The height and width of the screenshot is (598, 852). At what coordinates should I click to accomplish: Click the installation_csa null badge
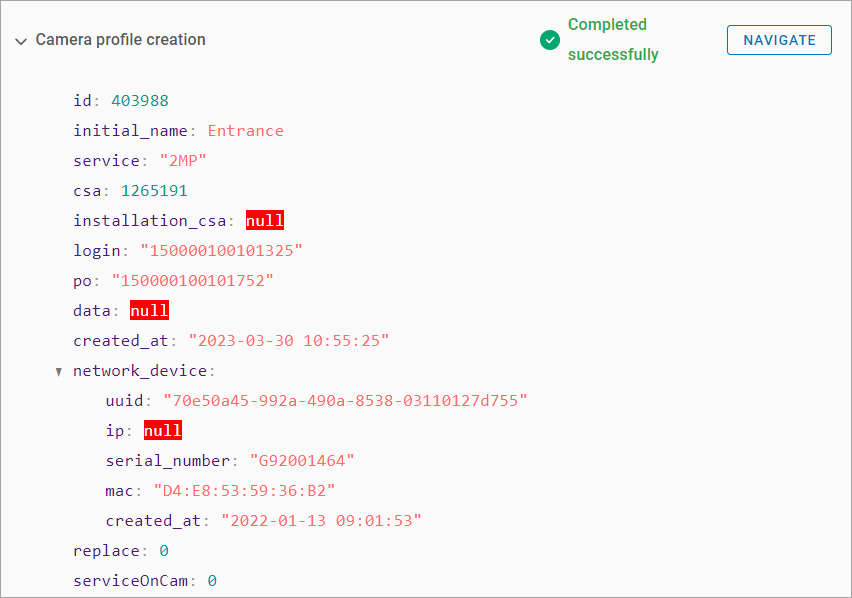click(265, 221)
